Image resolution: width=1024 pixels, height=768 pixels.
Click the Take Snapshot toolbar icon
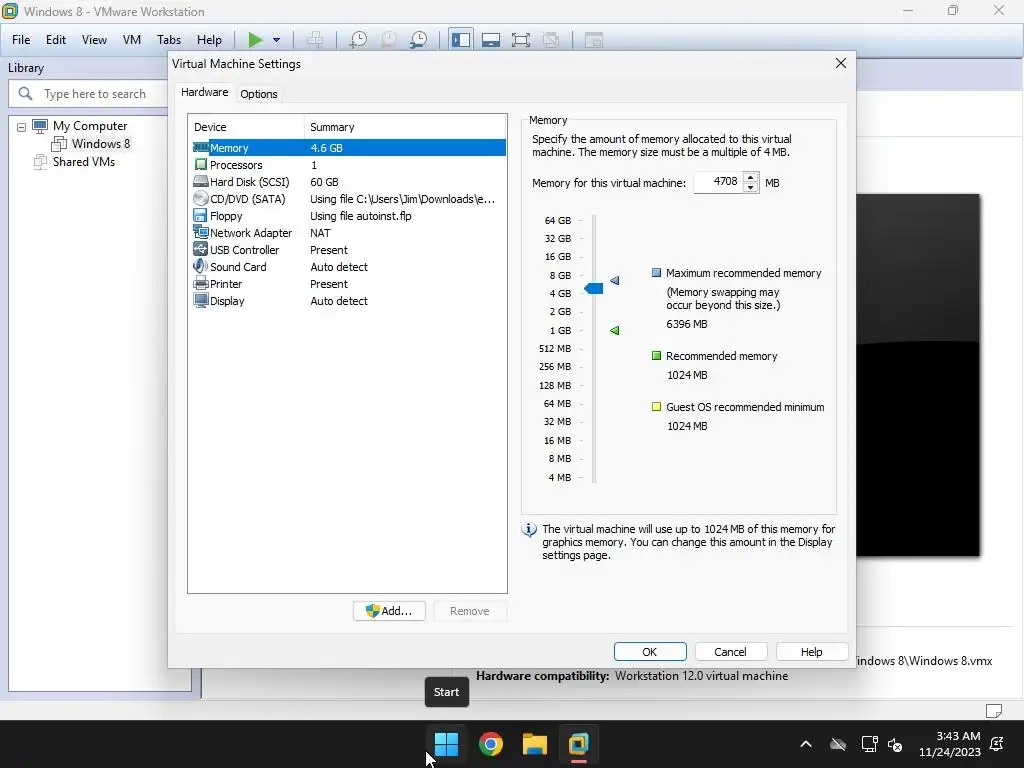358,40
